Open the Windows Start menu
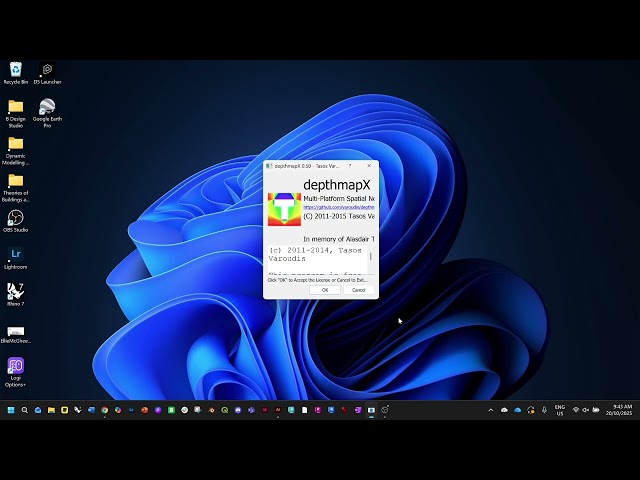 [11, 410]
